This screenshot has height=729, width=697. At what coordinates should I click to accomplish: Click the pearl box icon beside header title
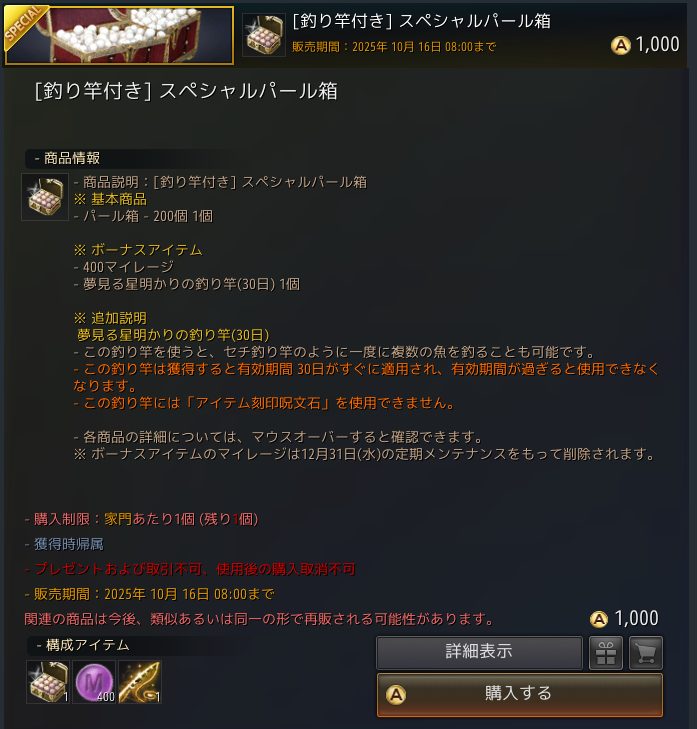tap(264, 35)
